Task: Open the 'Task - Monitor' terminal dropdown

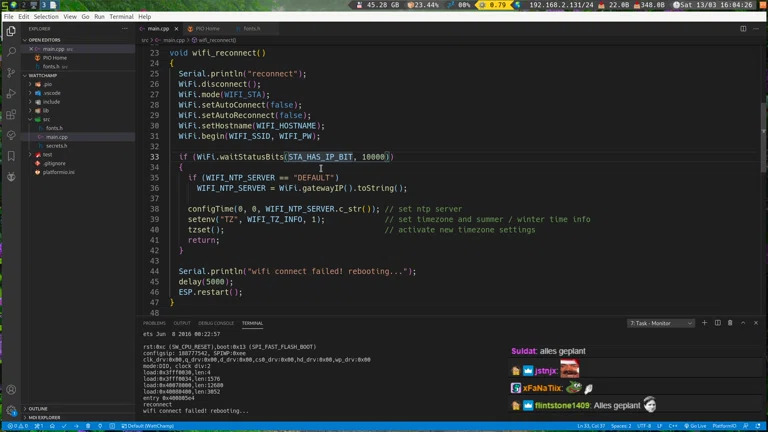Action: point(660,324)
